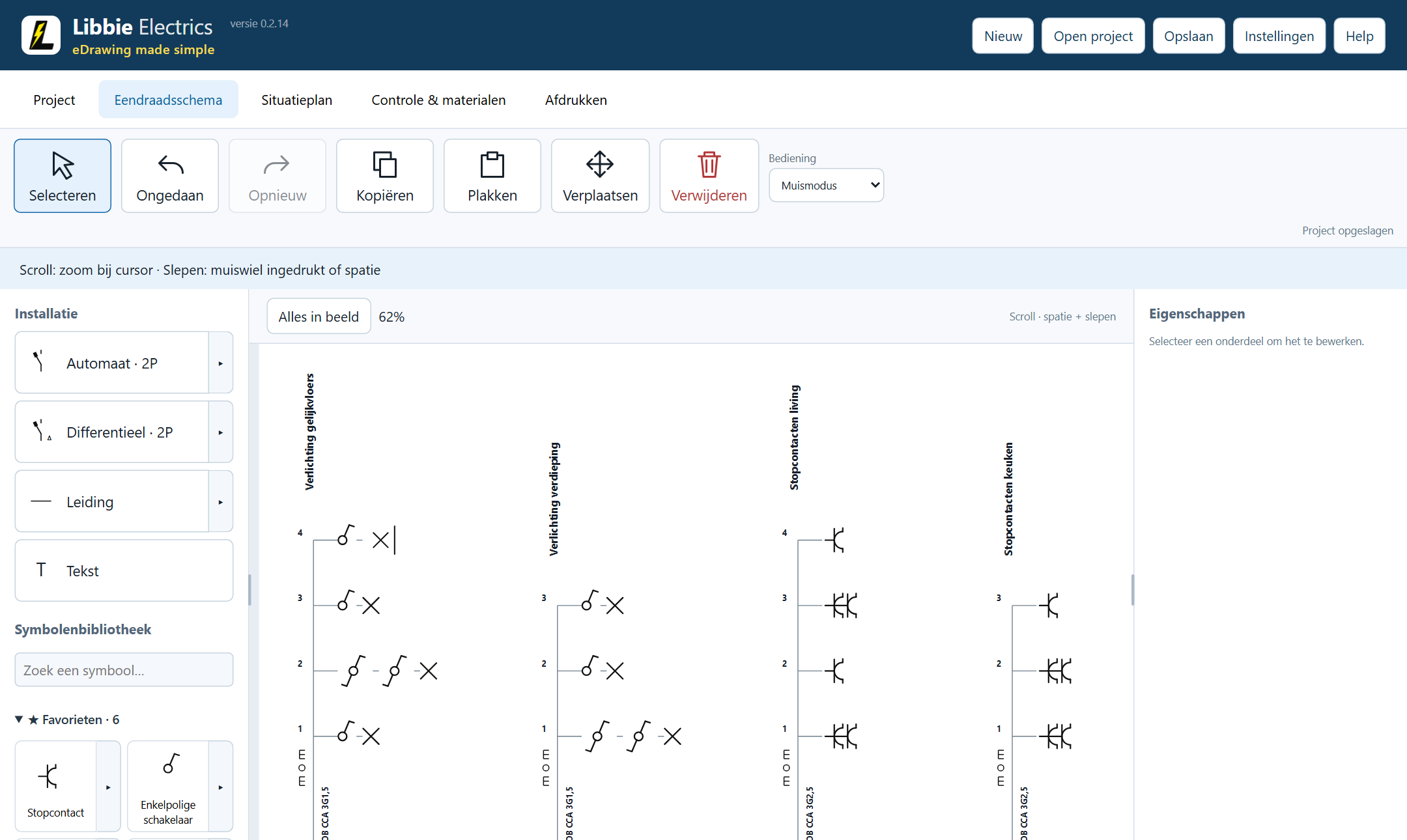Collapse the Favorieten section
The width and height of the screenshot is (1407, 840).
tap(67, 720)
